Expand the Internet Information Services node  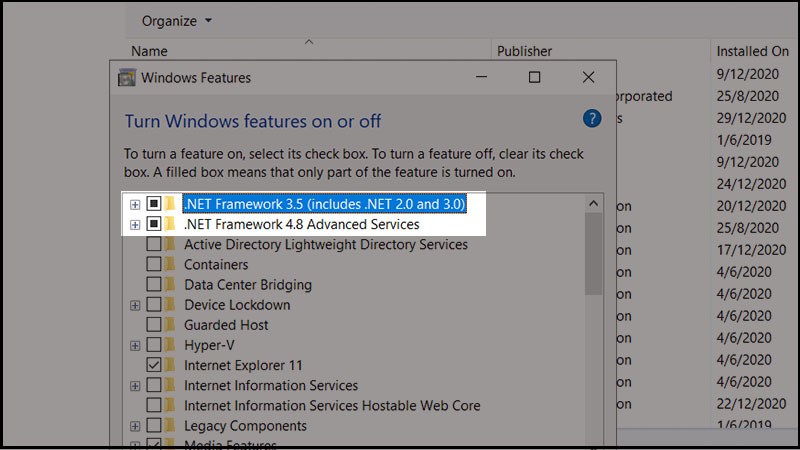[135, 386]
